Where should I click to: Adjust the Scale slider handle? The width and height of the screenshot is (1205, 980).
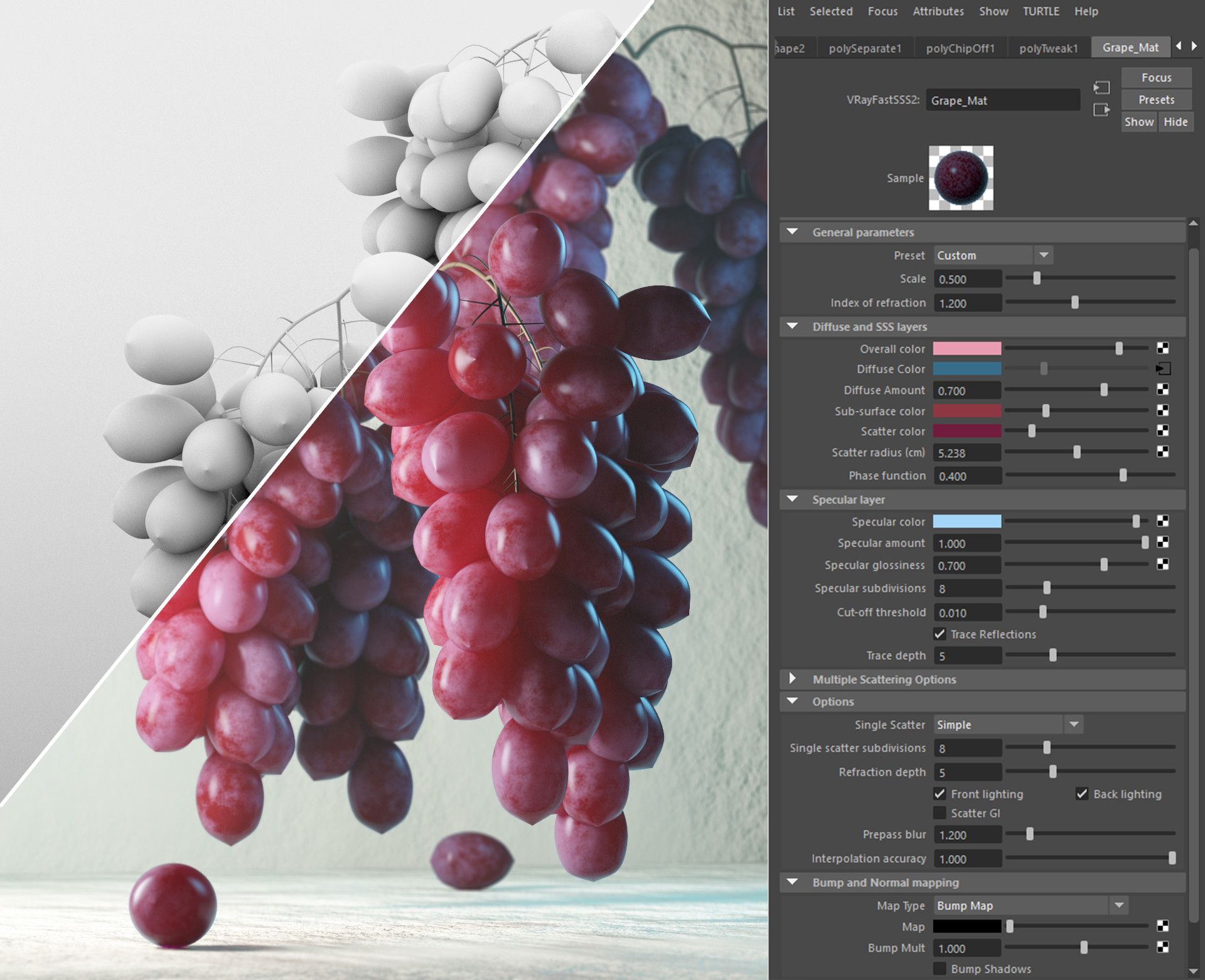[x=1037, y=279]
